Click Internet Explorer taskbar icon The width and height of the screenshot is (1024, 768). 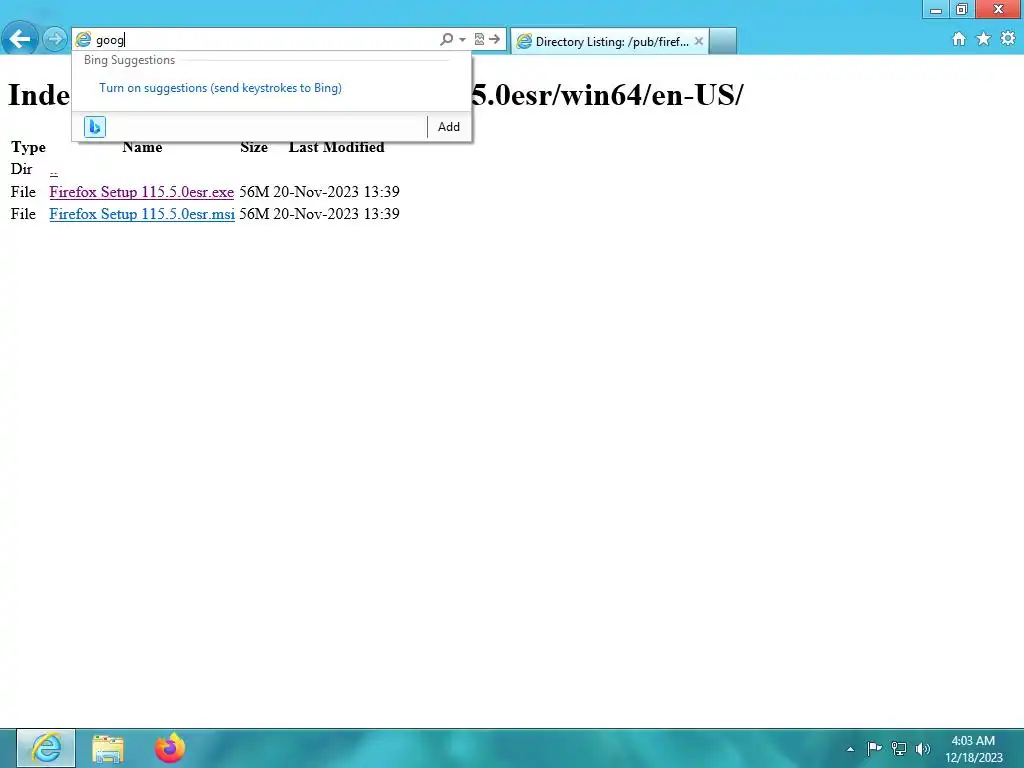[x=46, y=748]
